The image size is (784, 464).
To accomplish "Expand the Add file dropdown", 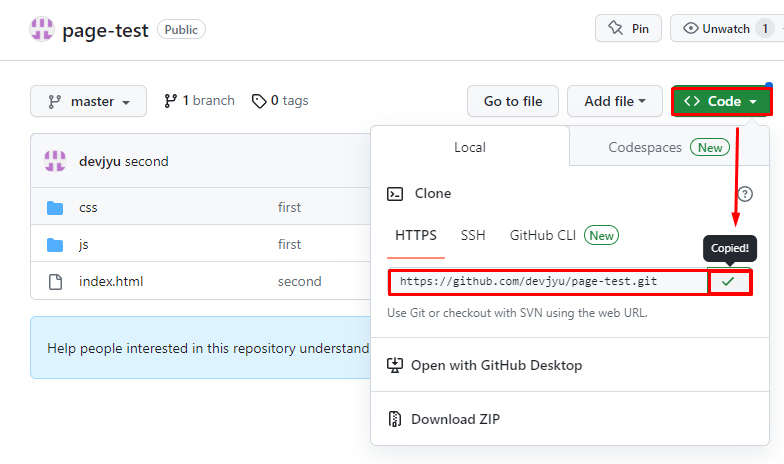I will (x=614, y=101).
